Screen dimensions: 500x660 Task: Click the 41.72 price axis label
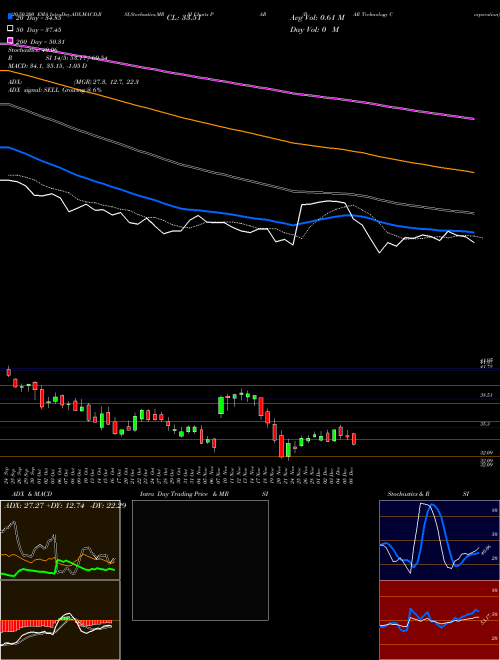point(486,367)
